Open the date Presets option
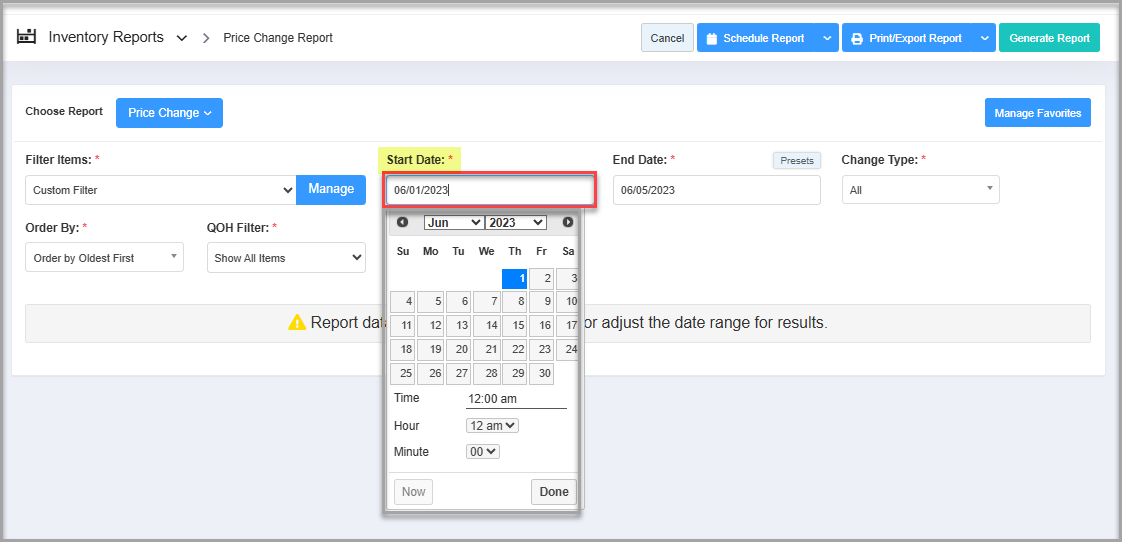 point(796,160)
